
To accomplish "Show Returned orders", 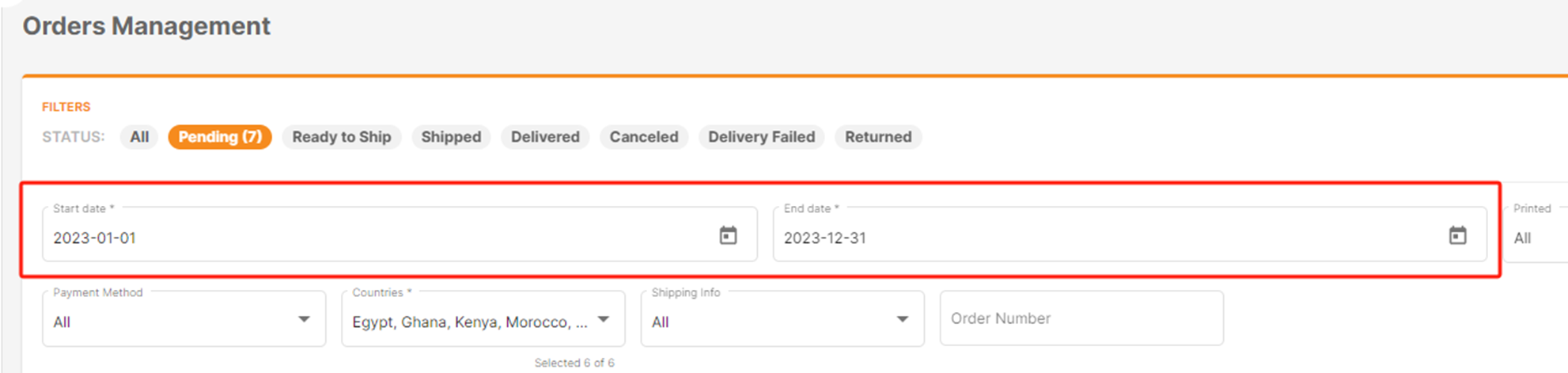I will (878, 137).
